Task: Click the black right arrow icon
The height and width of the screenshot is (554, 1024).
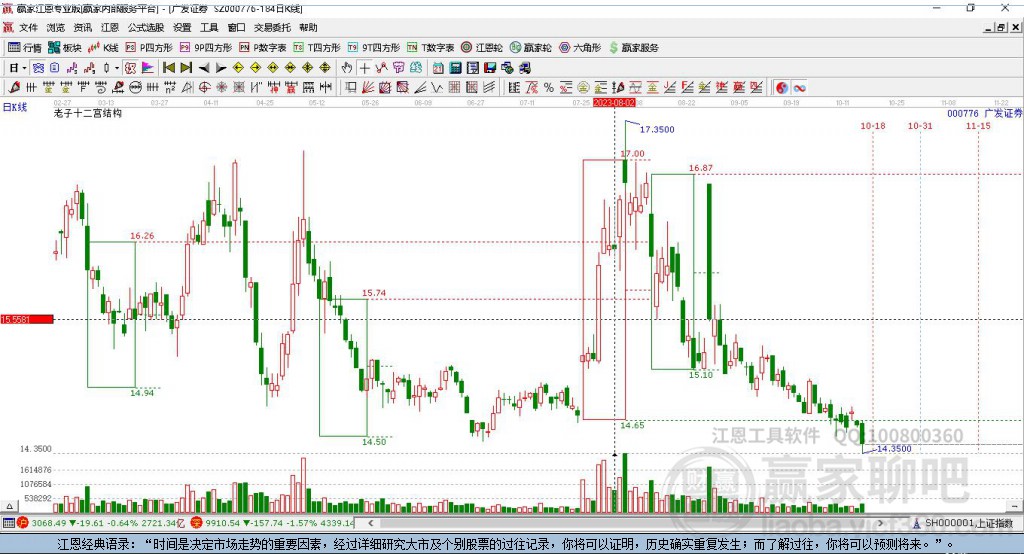Action: [221, 68]
